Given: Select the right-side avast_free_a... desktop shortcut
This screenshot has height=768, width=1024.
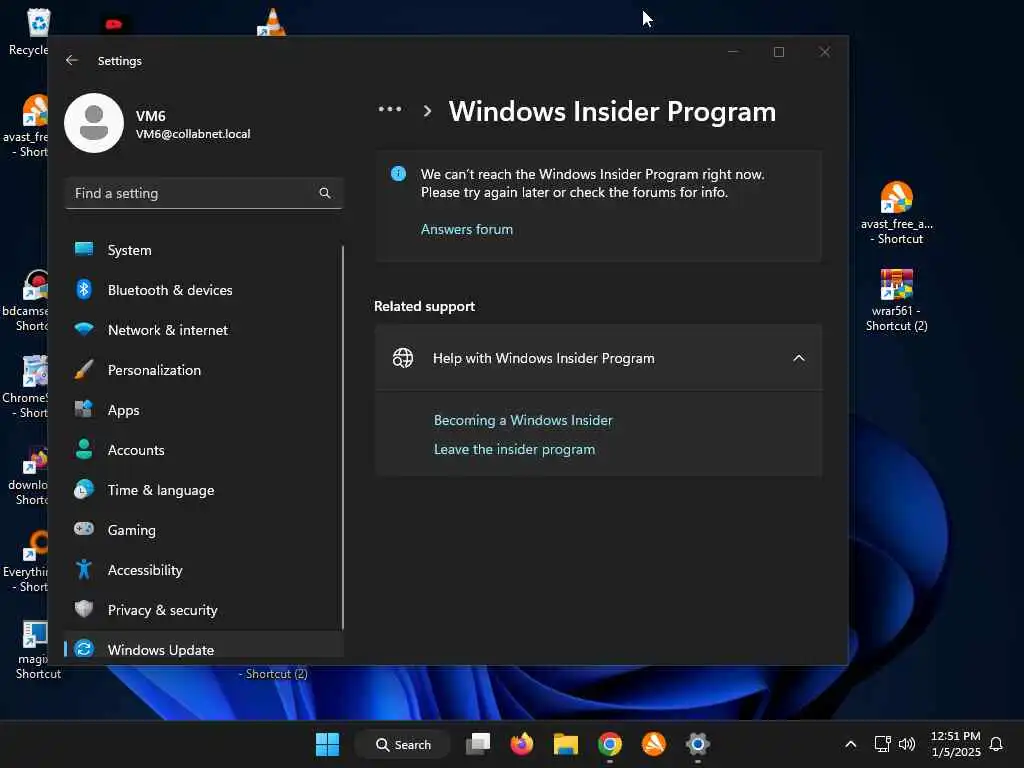Looking at the screenshot, I should click(x=897, y=213).
